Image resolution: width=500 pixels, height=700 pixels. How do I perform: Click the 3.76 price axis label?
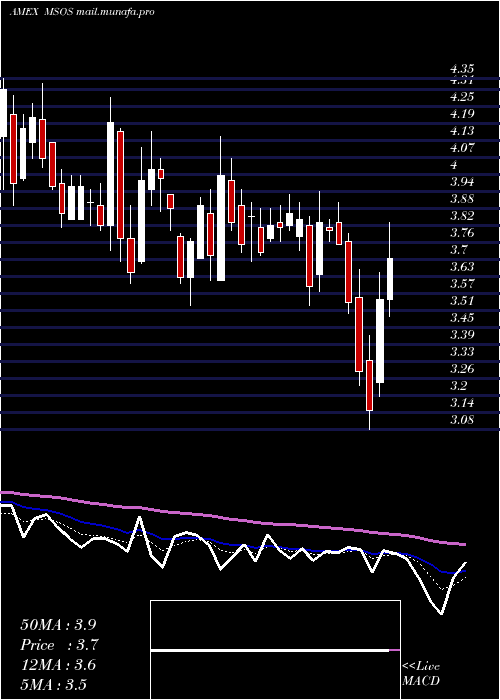462,233
